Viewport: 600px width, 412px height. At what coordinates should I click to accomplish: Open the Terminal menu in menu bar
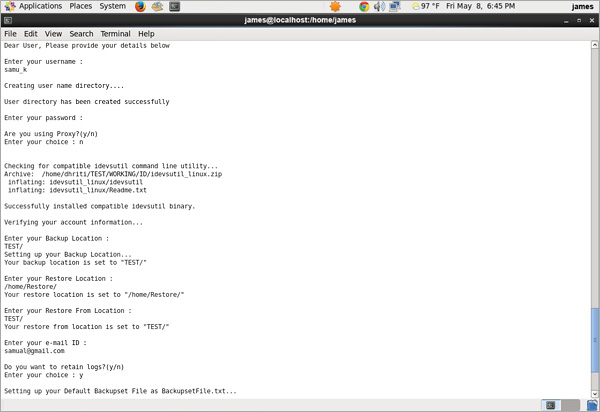click(115, 34)
